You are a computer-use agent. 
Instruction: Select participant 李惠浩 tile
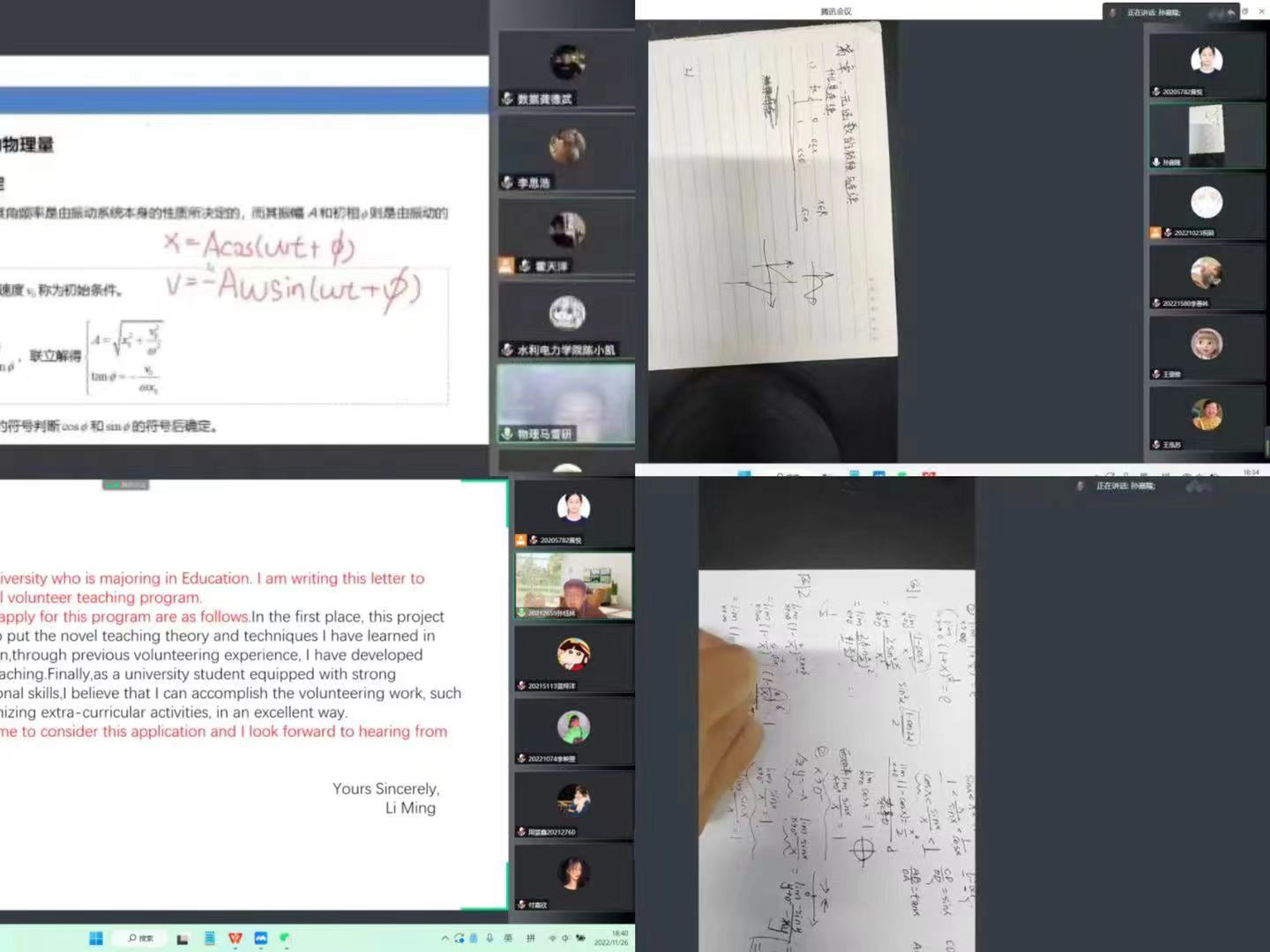[x=566, y=153]
